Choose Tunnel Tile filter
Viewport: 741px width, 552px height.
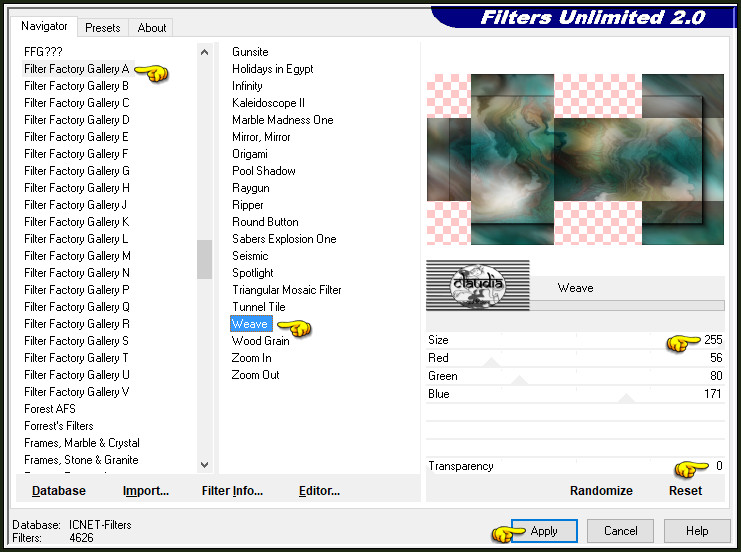coord(258,307)
